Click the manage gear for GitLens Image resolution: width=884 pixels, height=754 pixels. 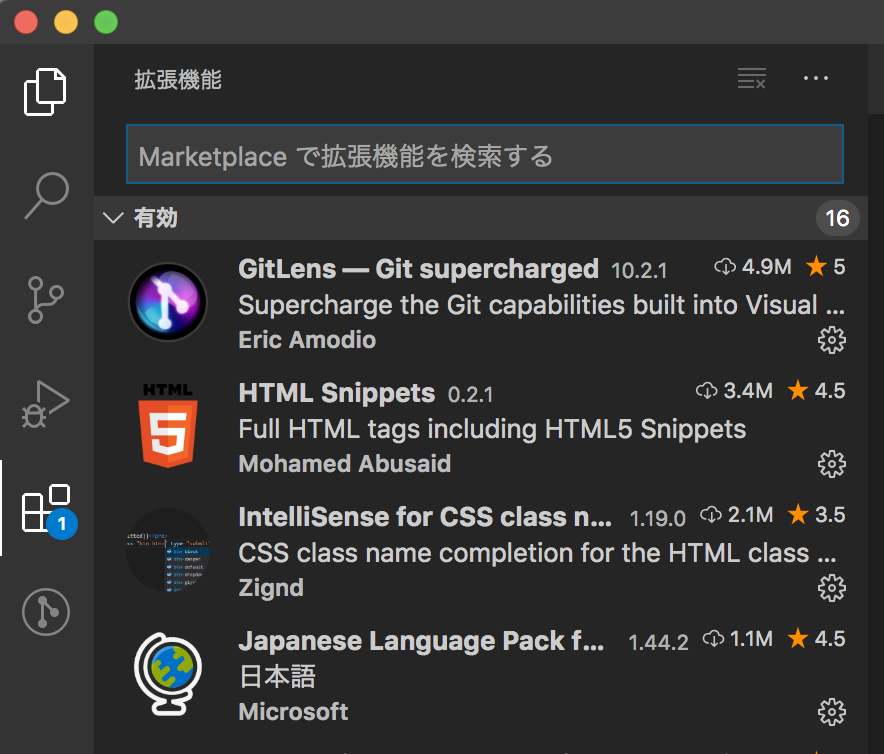pyautogui.click(x=832, y=340)
